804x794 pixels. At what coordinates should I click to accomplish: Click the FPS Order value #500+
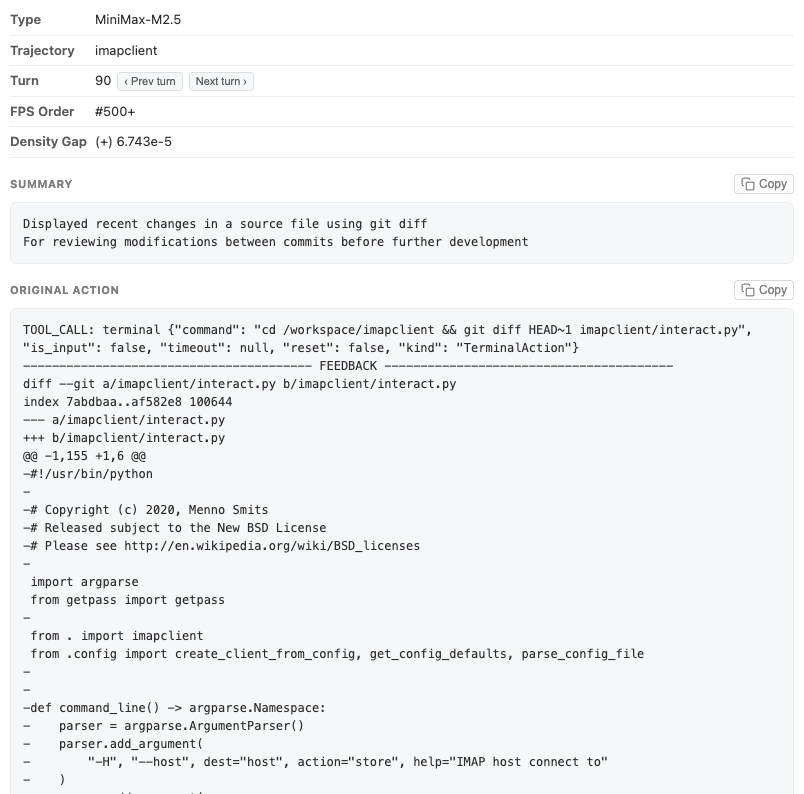(x=115, y=111)
